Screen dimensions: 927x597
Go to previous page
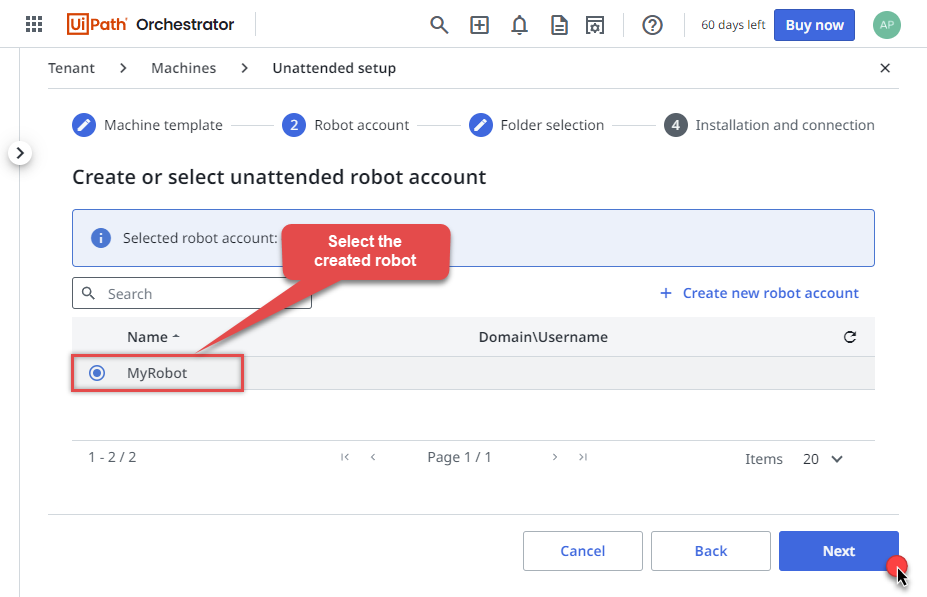(x=373, y=457)
